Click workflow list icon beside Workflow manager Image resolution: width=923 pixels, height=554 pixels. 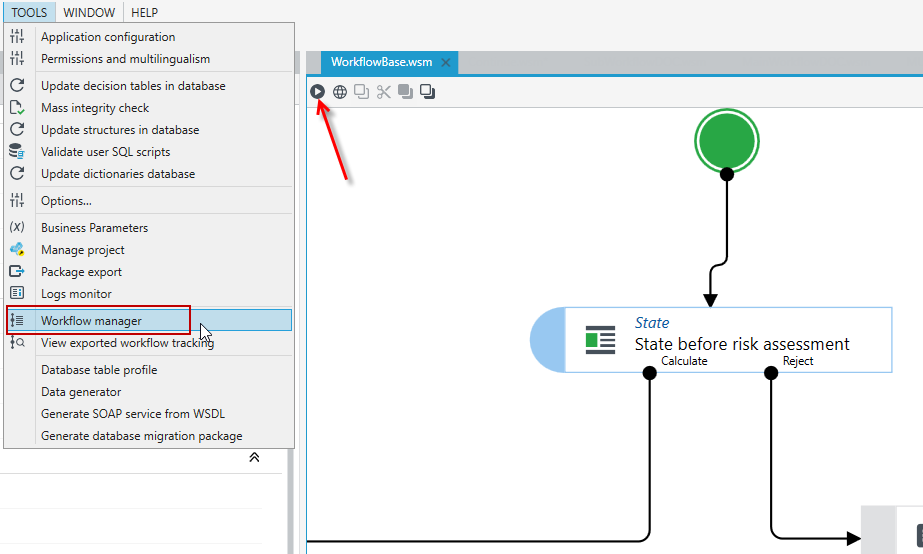pos(17,320)
